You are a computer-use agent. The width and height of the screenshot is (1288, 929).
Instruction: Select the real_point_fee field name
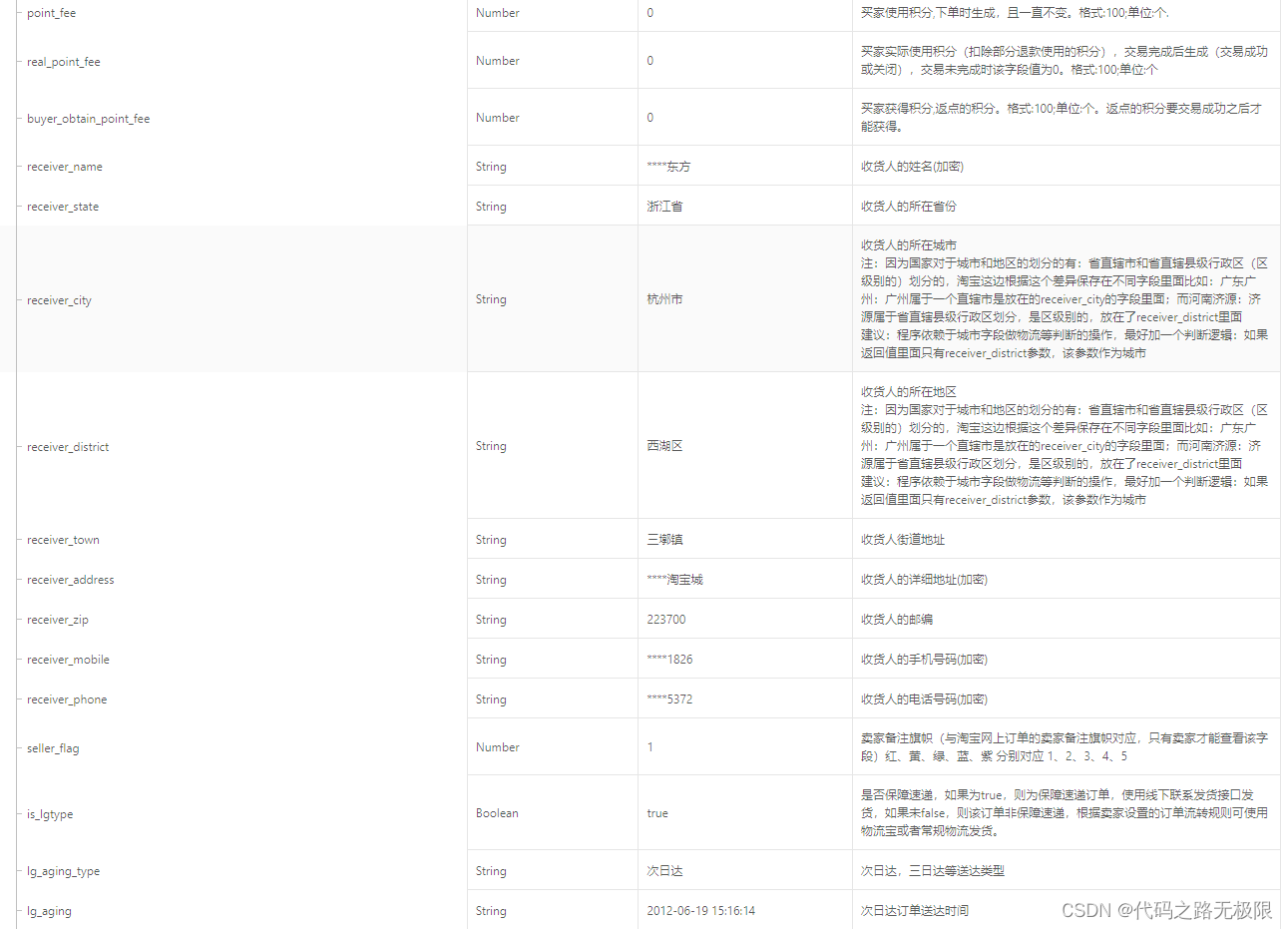pos(63,62)
